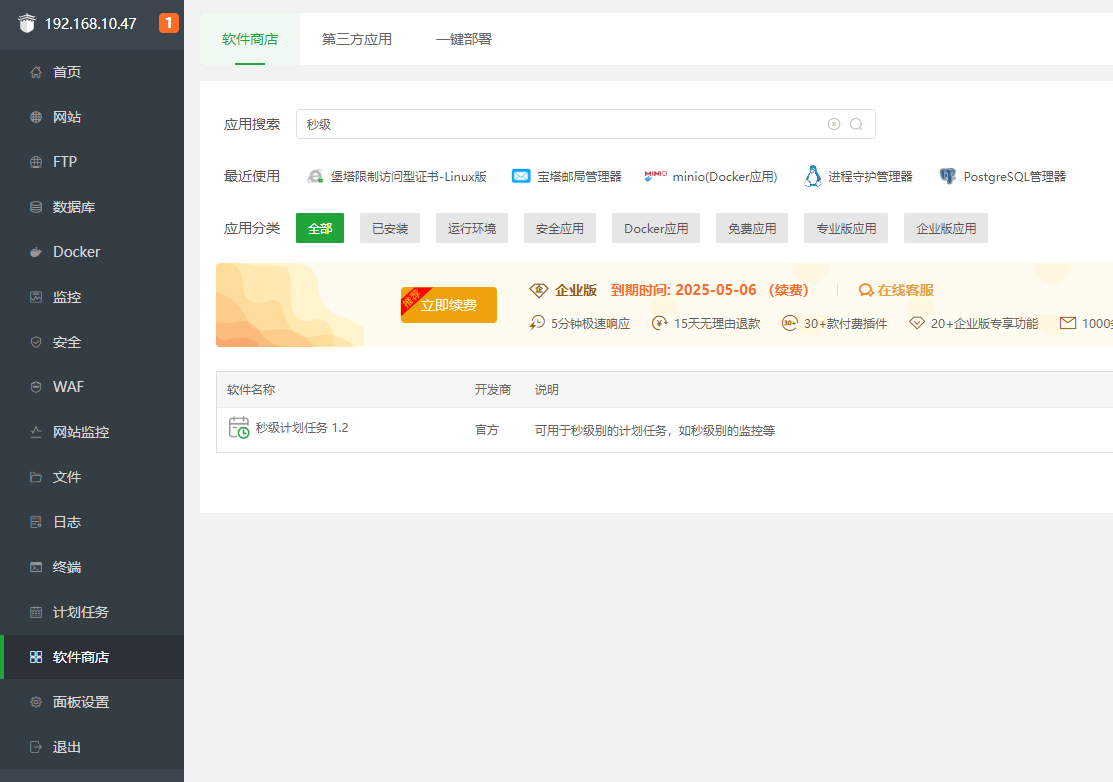
Task: Click the 192.168.10.47 server address
Action: pos(91,23)
